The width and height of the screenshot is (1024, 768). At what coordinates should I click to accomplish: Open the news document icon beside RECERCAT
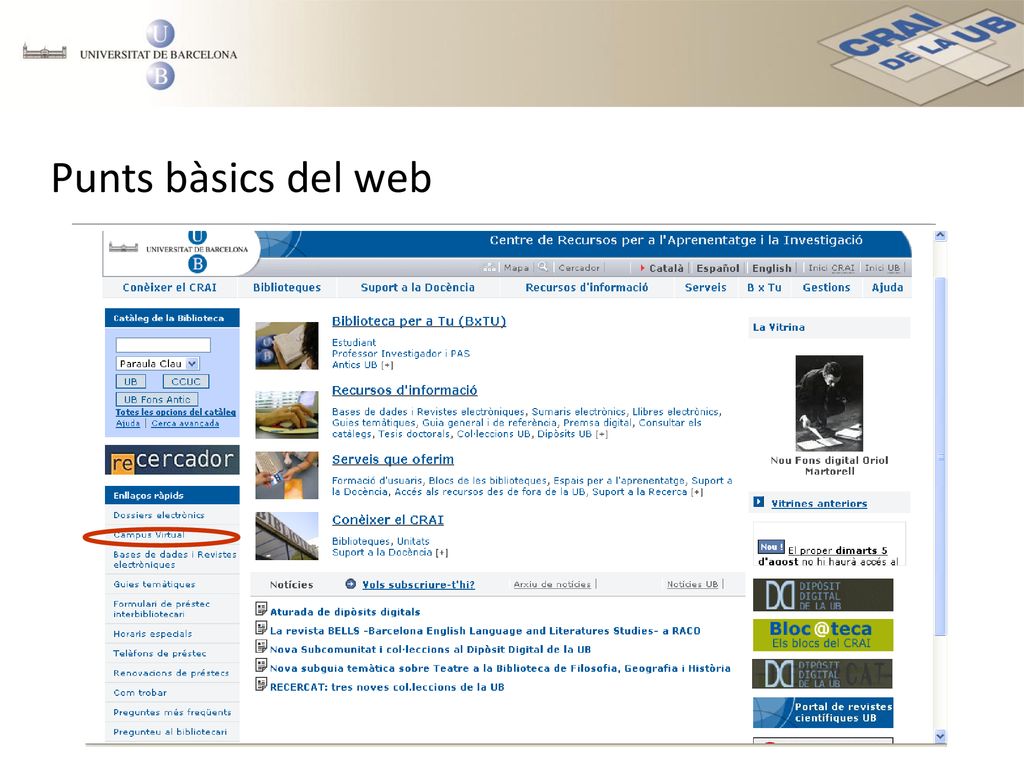[x=261, y=685]
